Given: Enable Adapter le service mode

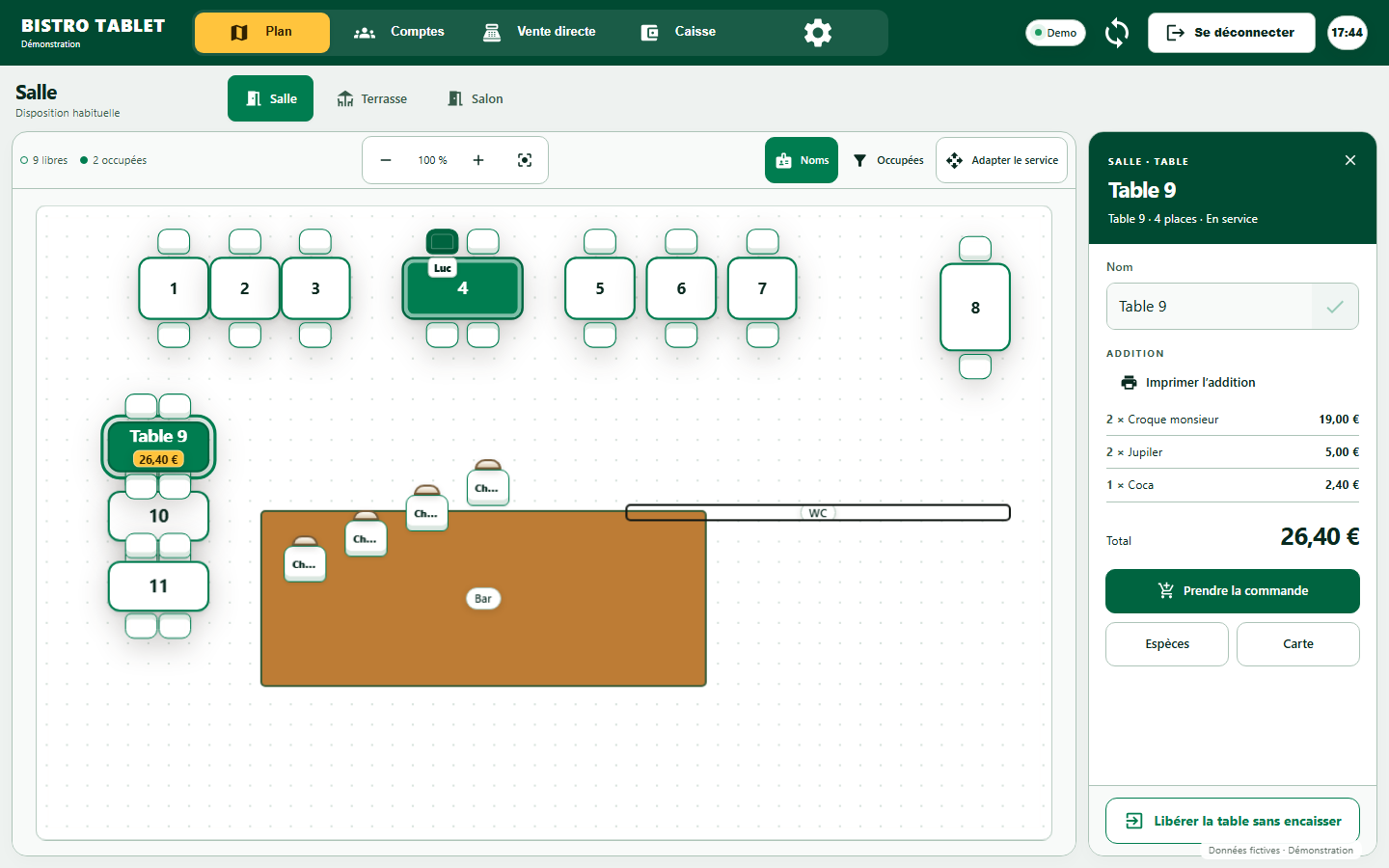Looking at the screenshot, I should tap(1002, 160).
